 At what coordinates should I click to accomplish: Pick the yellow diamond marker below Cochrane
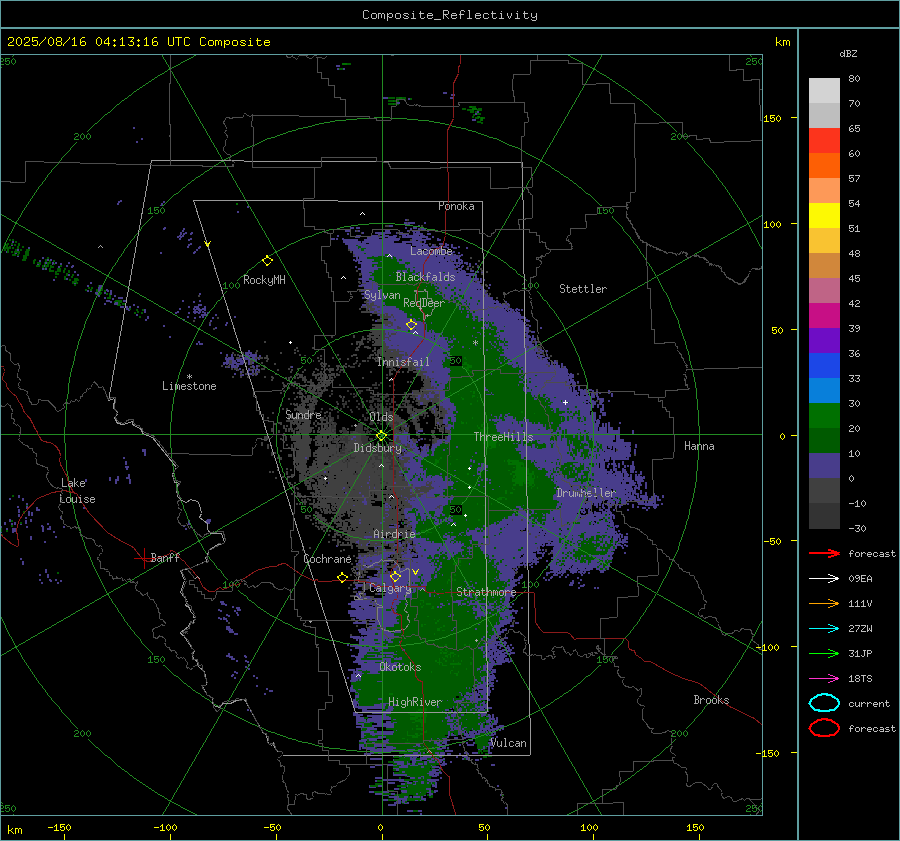[342, 577]
